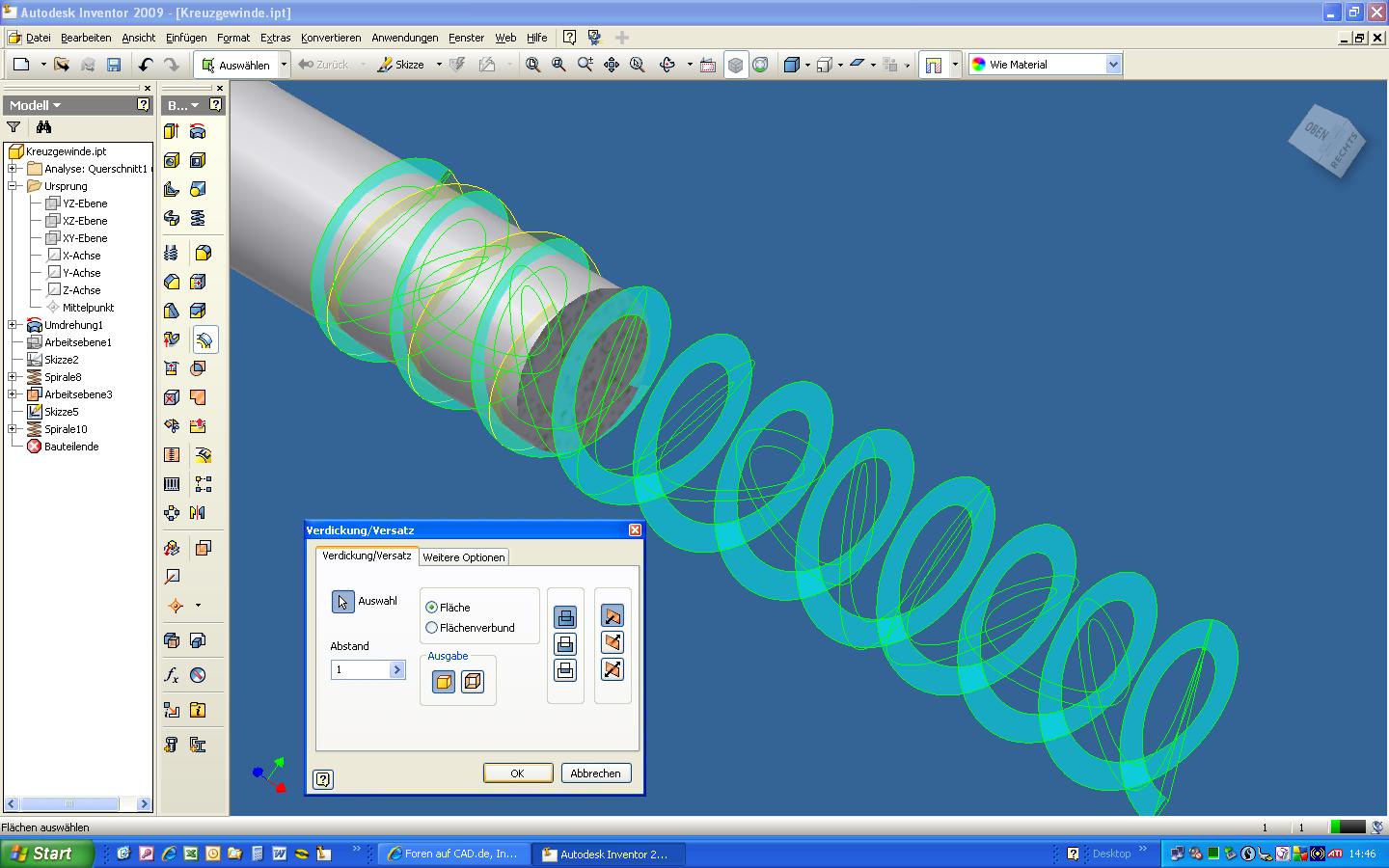Choose surface output in Ausgabe group
The width and height of the screenshot is (1389, 868).
point(473,682)
